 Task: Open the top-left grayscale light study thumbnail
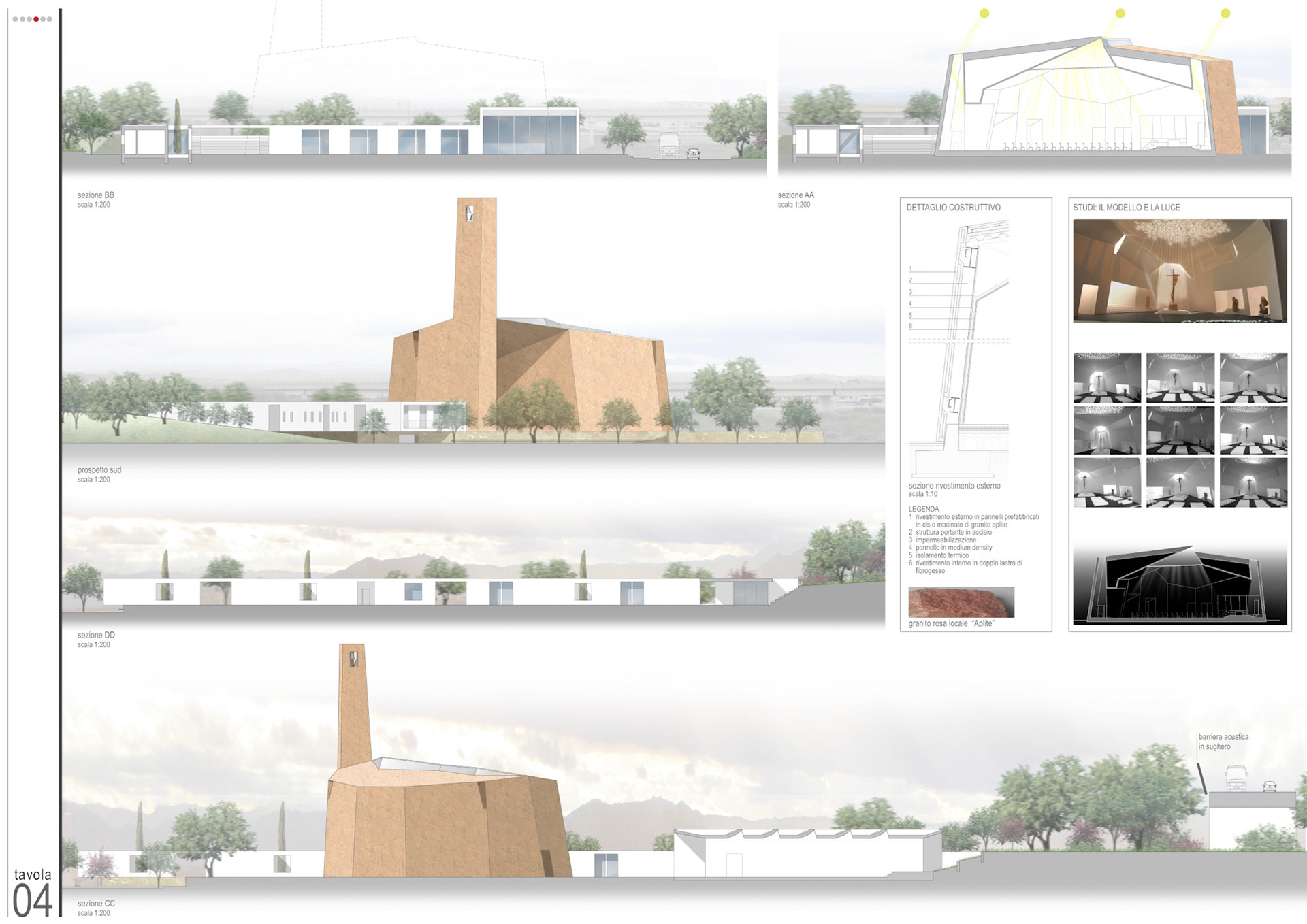pyautogui.click(x=1107, y=378)
